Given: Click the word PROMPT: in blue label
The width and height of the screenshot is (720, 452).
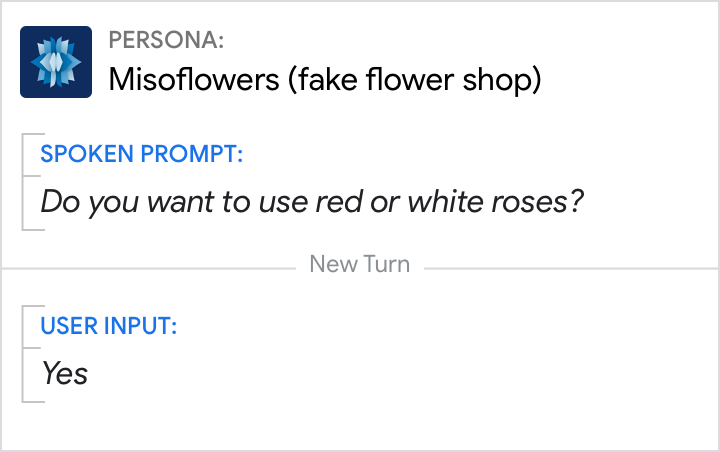Looking at the screenshot, I should pos(193,155).
